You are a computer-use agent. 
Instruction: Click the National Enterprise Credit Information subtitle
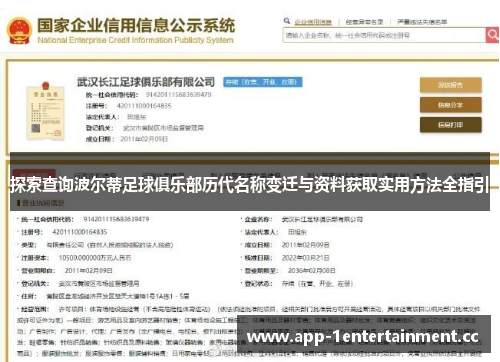135,40
